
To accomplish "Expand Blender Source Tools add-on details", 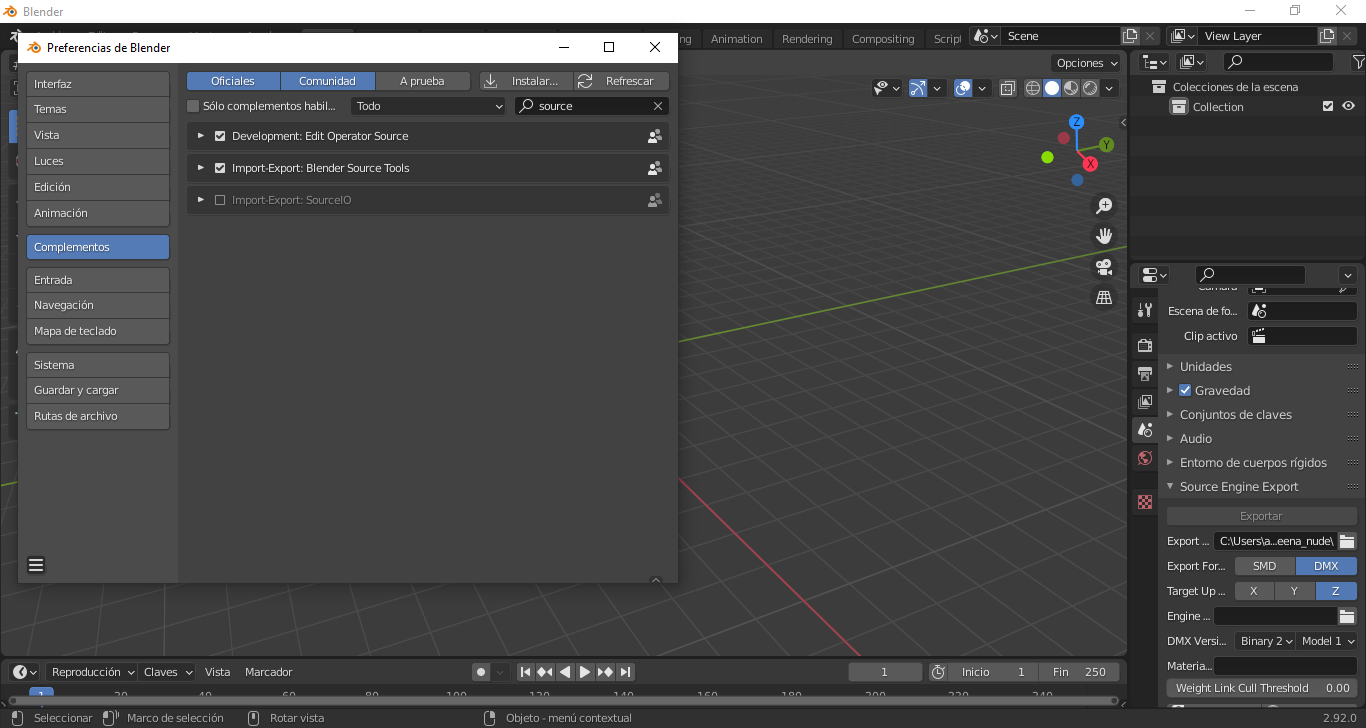I will coord(201,168).
